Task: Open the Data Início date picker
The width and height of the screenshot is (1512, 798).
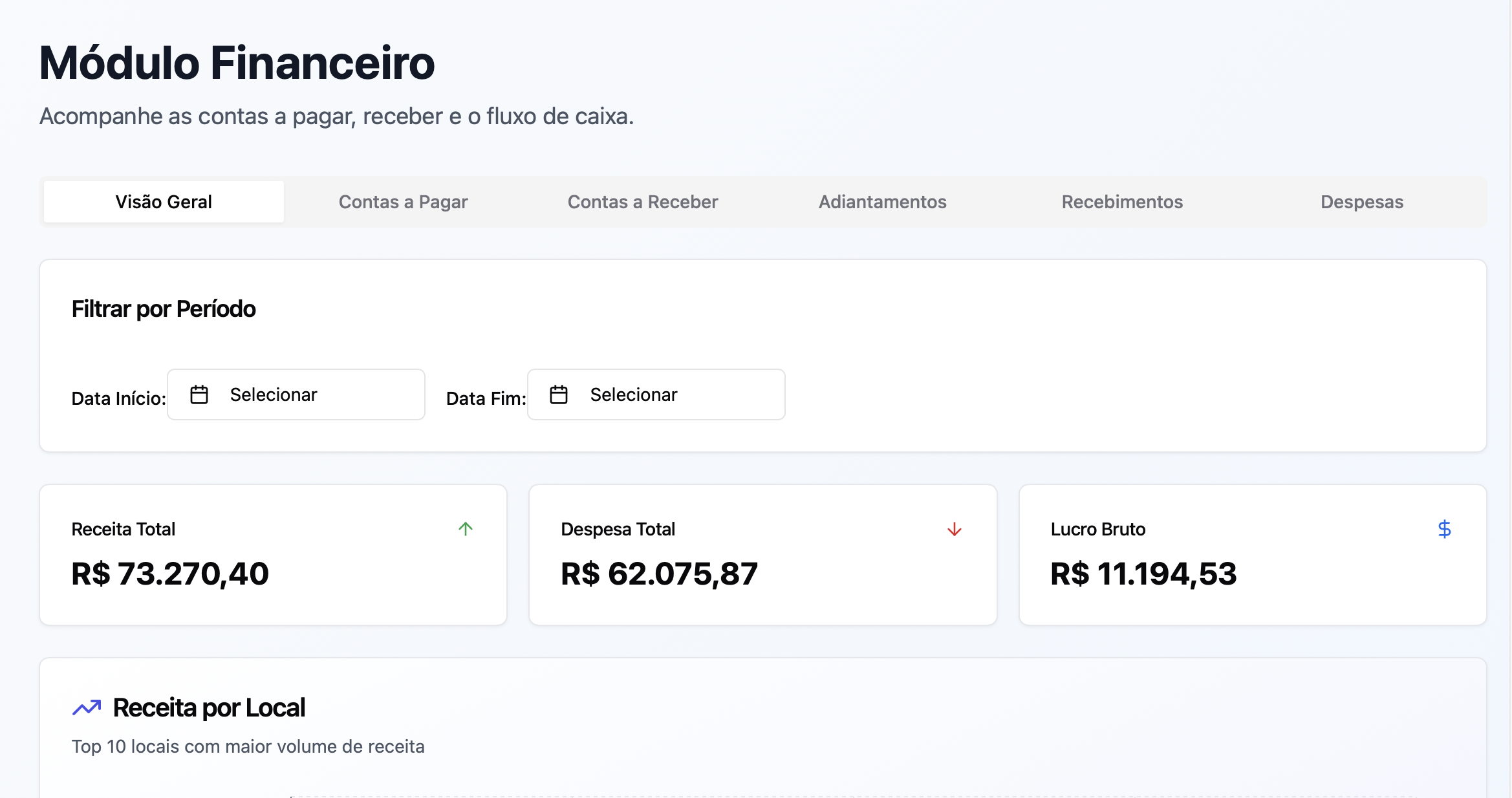Action: (296, 394)
